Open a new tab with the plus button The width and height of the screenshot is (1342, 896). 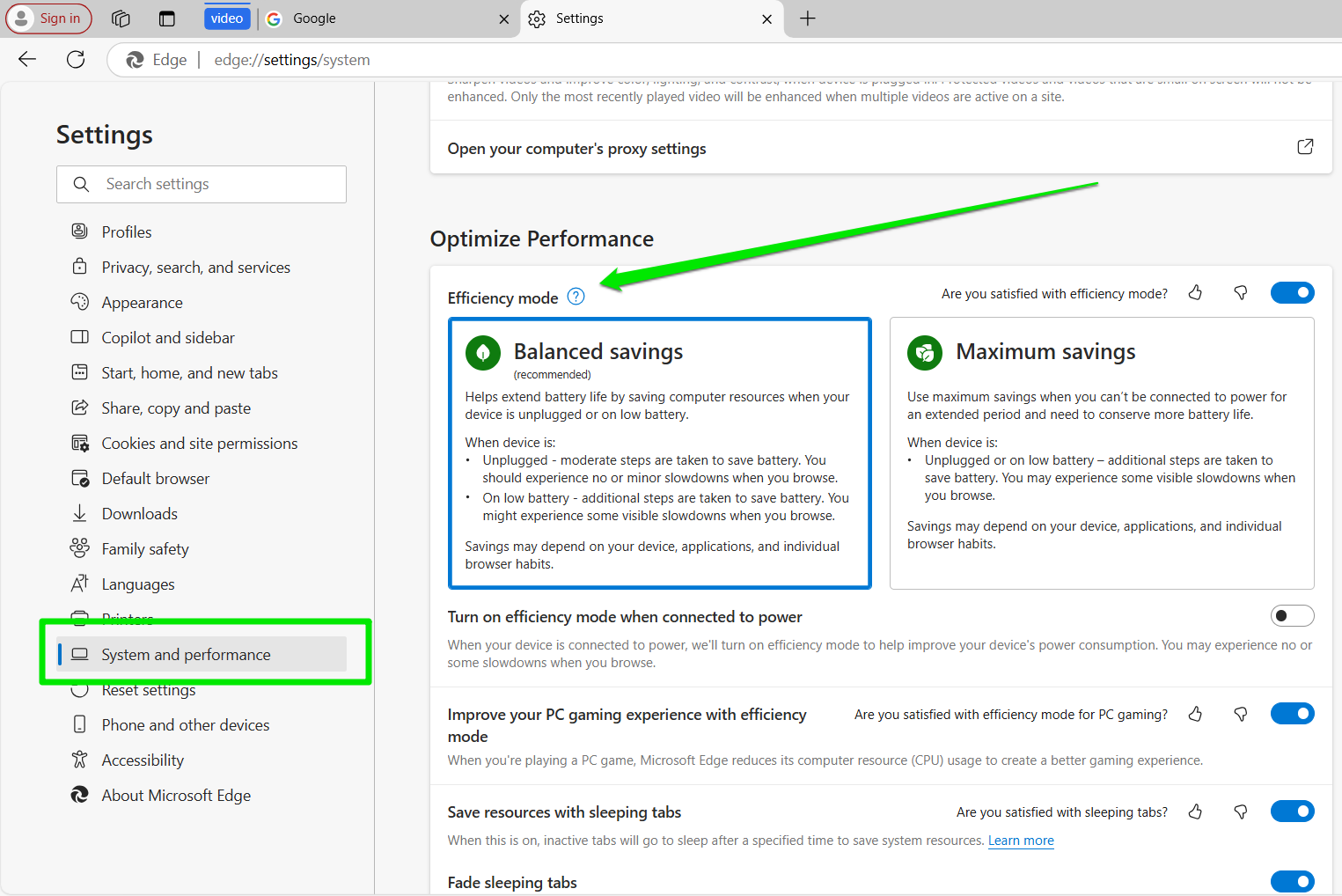click(x=808, y=18)
